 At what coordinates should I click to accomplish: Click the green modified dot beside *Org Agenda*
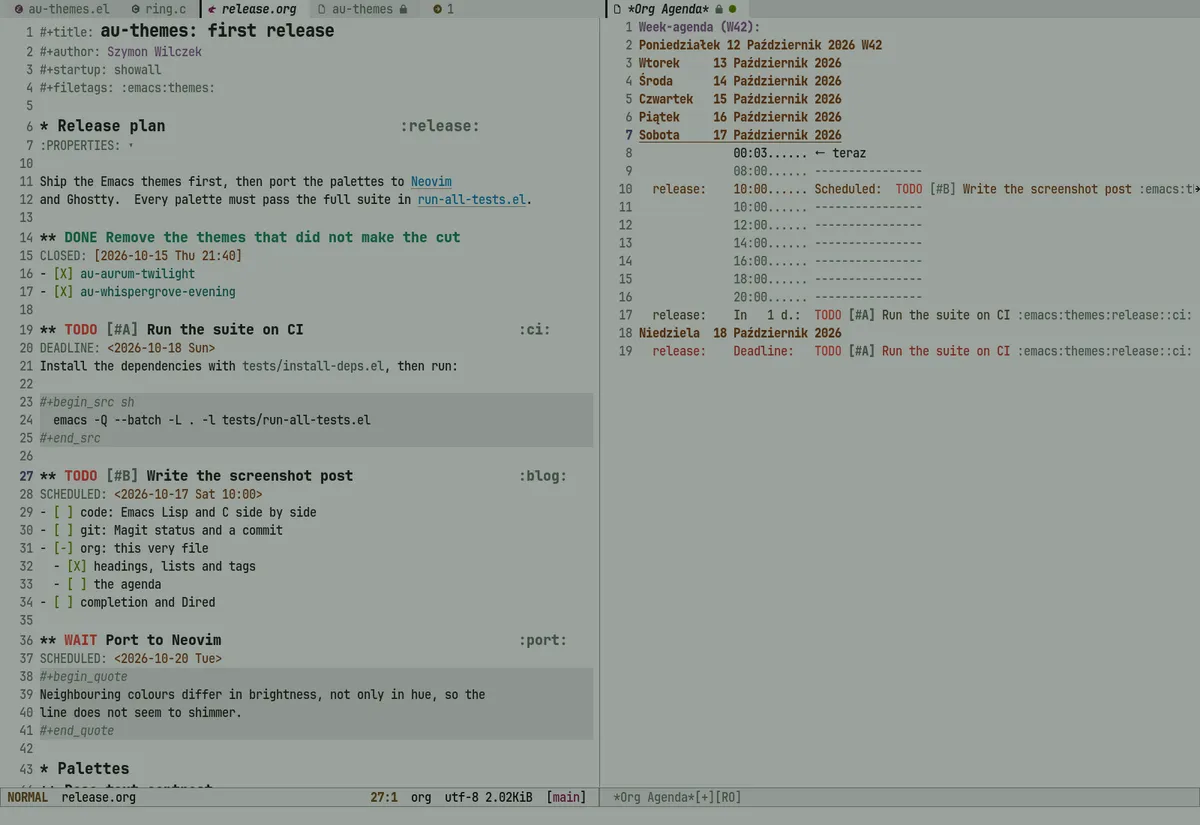point(732,9)
